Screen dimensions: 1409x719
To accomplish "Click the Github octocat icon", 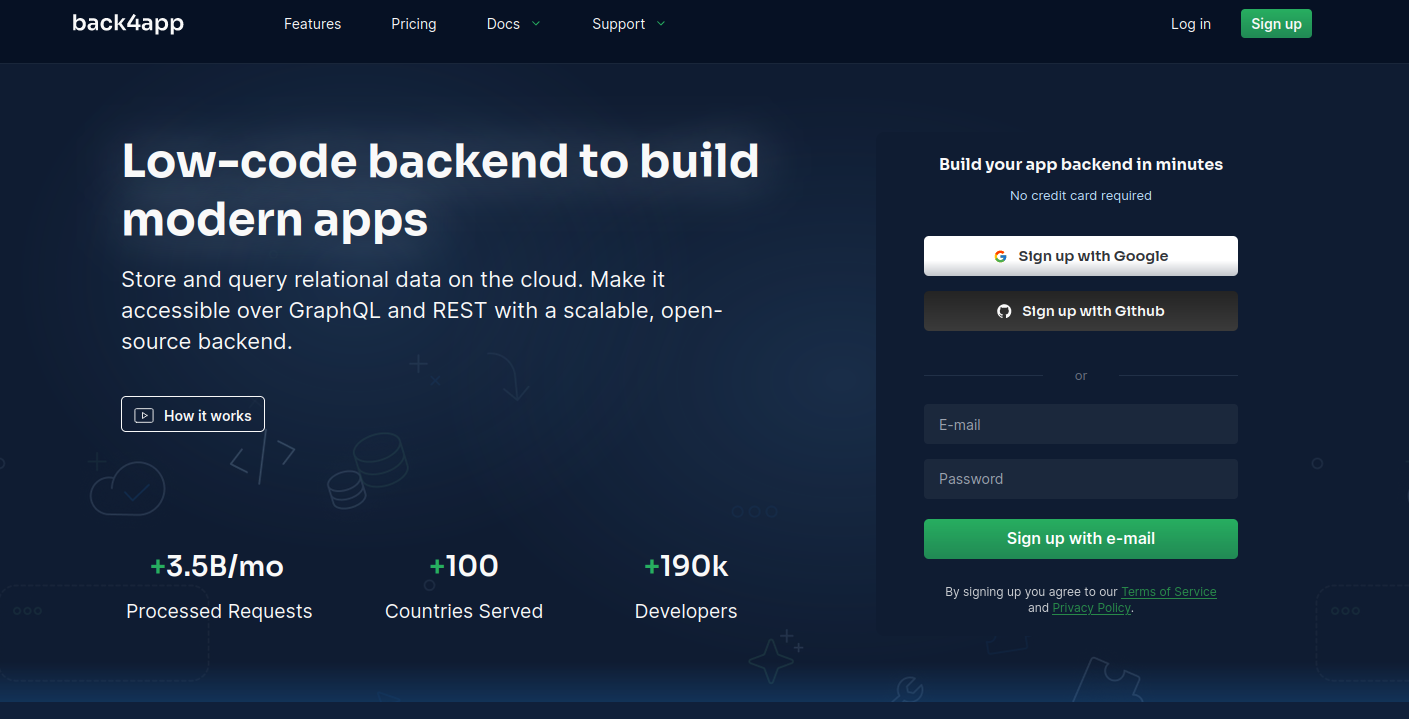I will [x=1004, y=311].
